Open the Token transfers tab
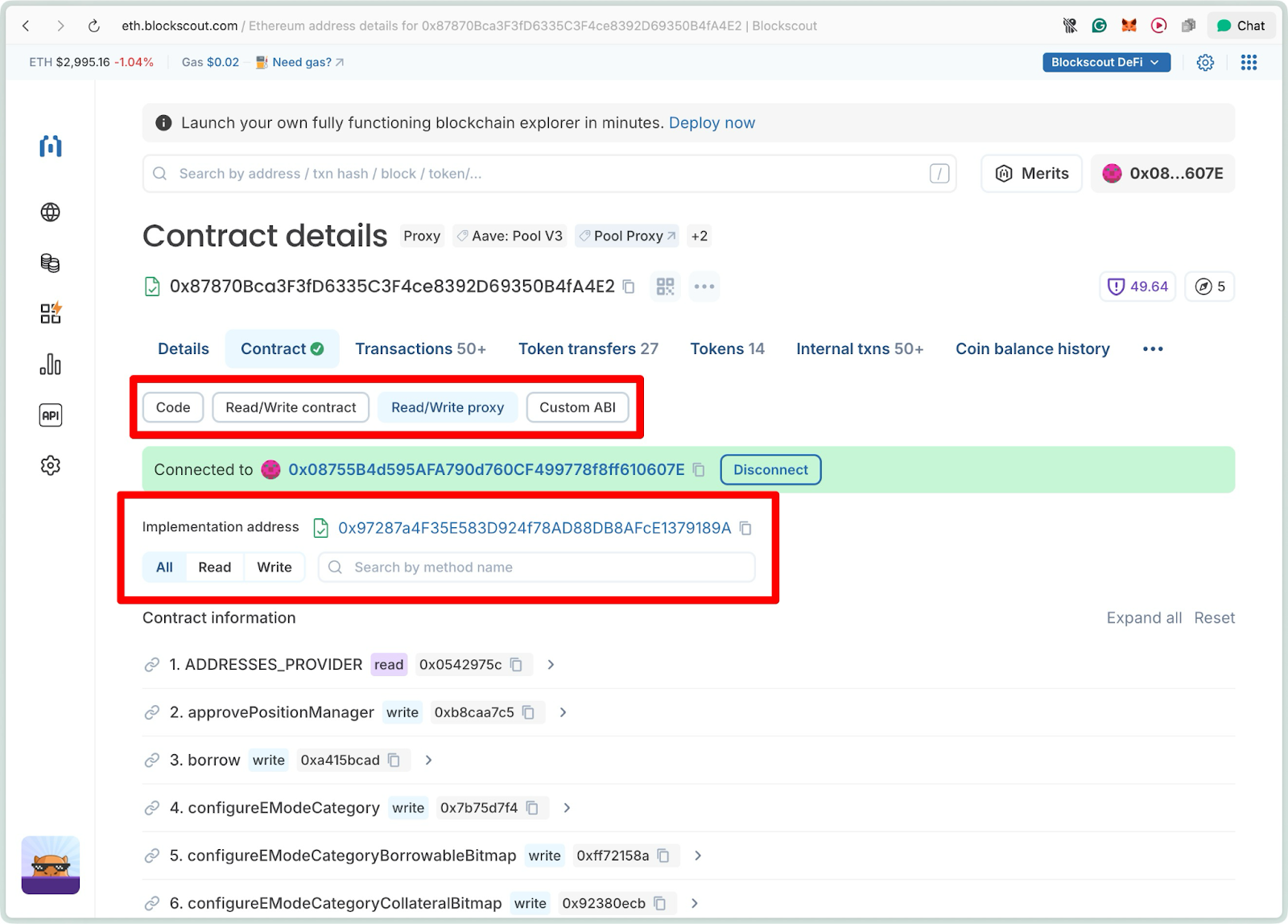This screenshot has height=924, width=1288. pyautogui.click(x=588, y=349)
